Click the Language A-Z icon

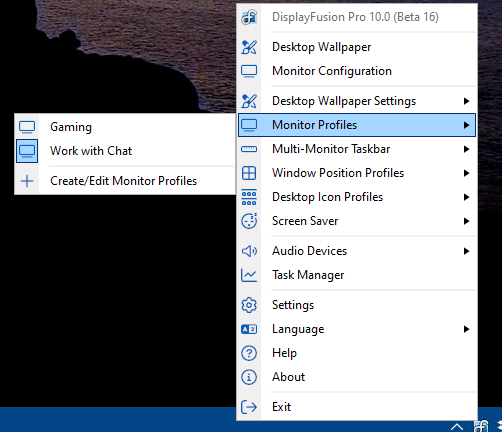click(249, 329)
